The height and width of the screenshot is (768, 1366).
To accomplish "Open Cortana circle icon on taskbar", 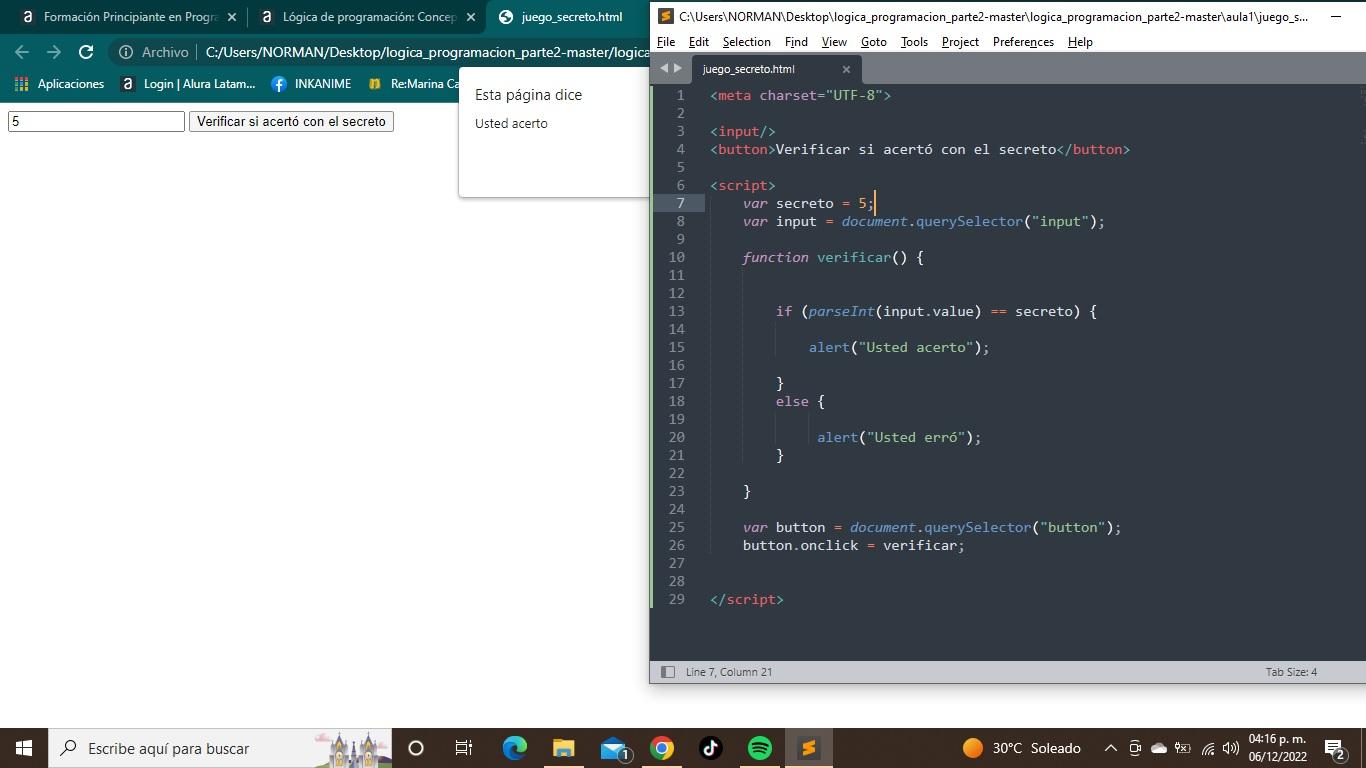I will coord(416,747).
